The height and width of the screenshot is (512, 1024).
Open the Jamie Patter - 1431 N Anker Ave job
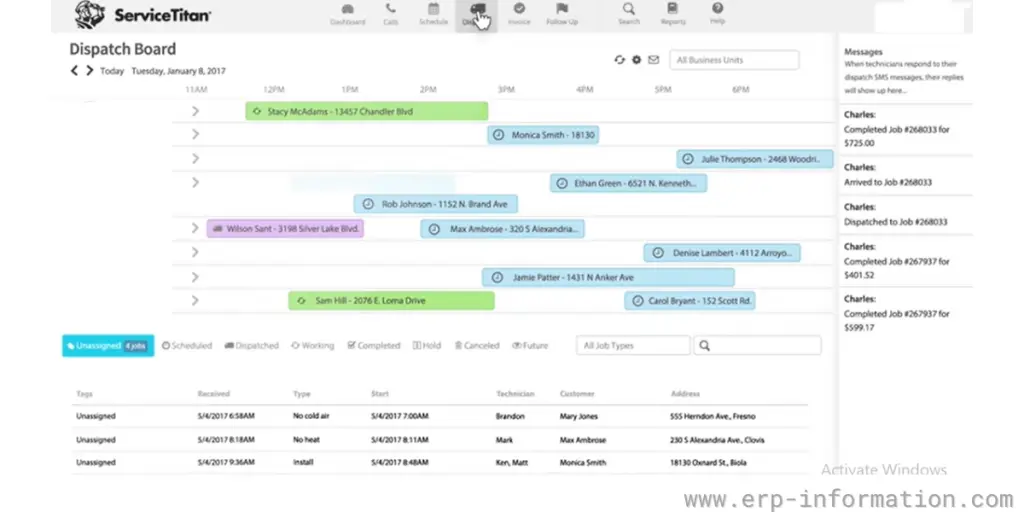coord(608,278)
